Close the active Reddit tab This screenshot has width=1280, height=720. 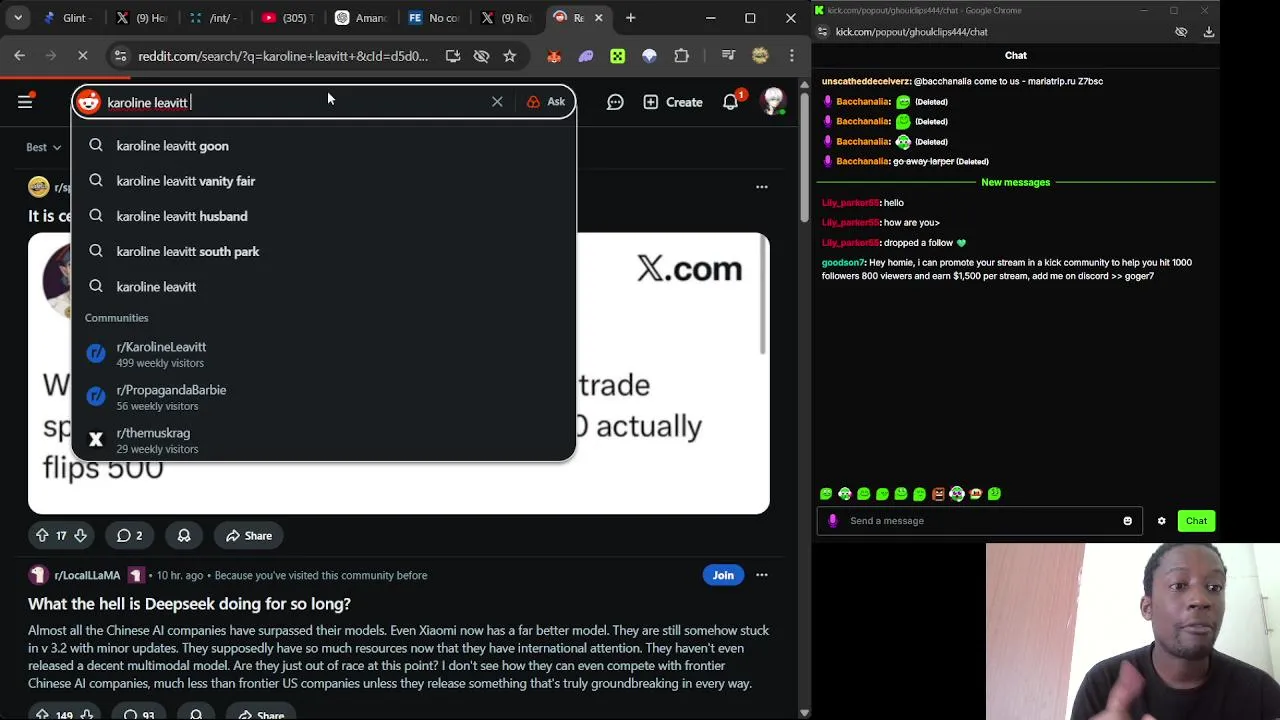(x=599, y=18)
